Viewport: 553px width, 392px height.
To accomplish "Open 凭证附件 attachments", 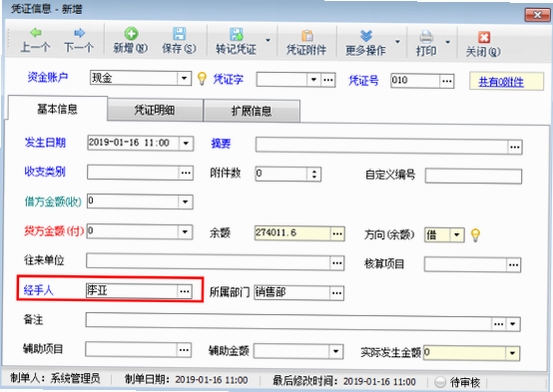I will pos(306,42).
